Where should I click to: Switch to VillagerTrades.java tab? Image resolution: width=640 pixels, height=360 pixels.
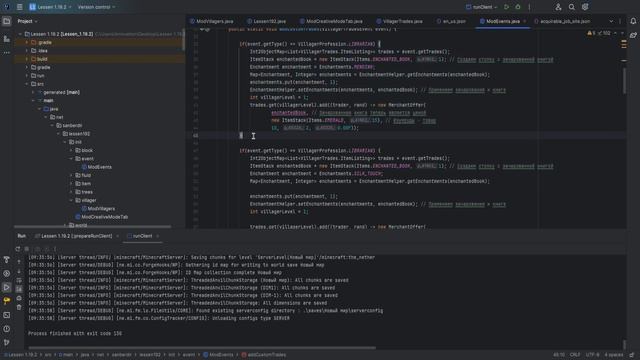coord(399,21)
